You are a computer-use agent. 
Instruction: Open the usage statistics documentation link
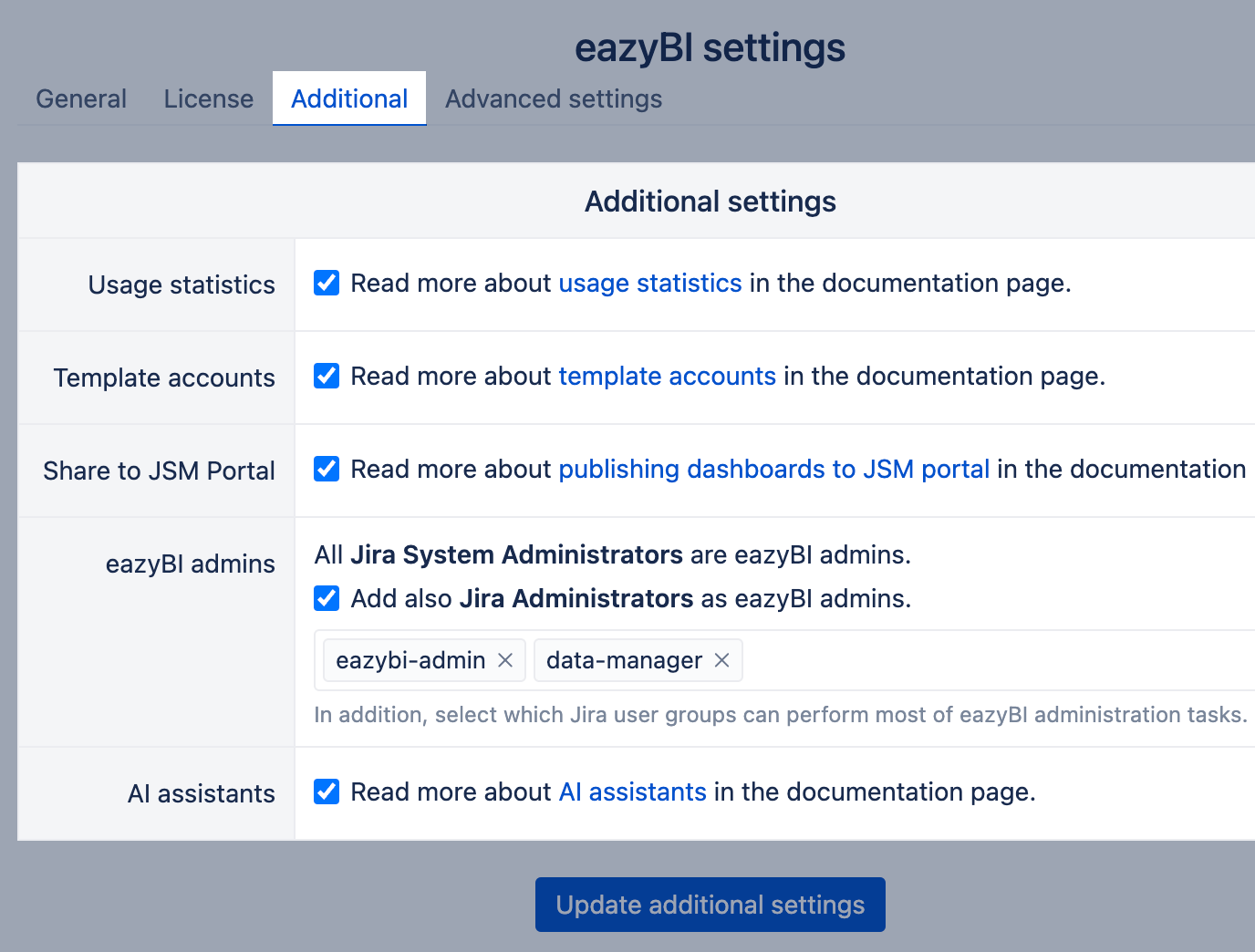[x=649, y=283]
